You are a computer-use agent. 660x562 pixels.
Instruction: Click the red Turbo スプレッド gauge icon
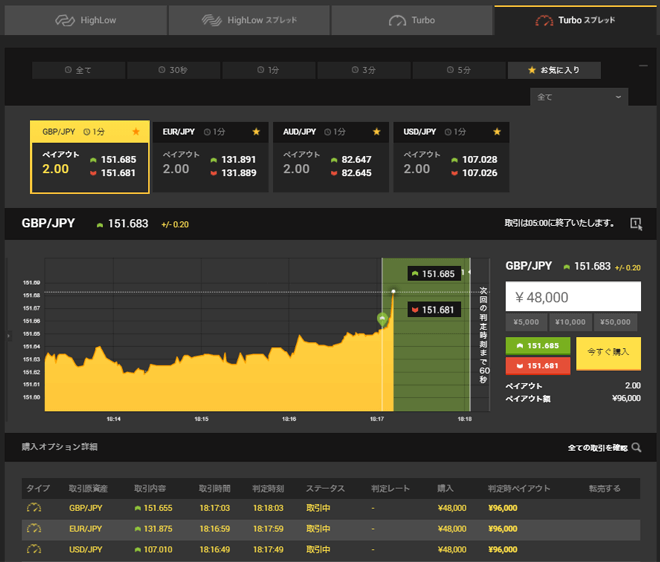tap(544, 20)
